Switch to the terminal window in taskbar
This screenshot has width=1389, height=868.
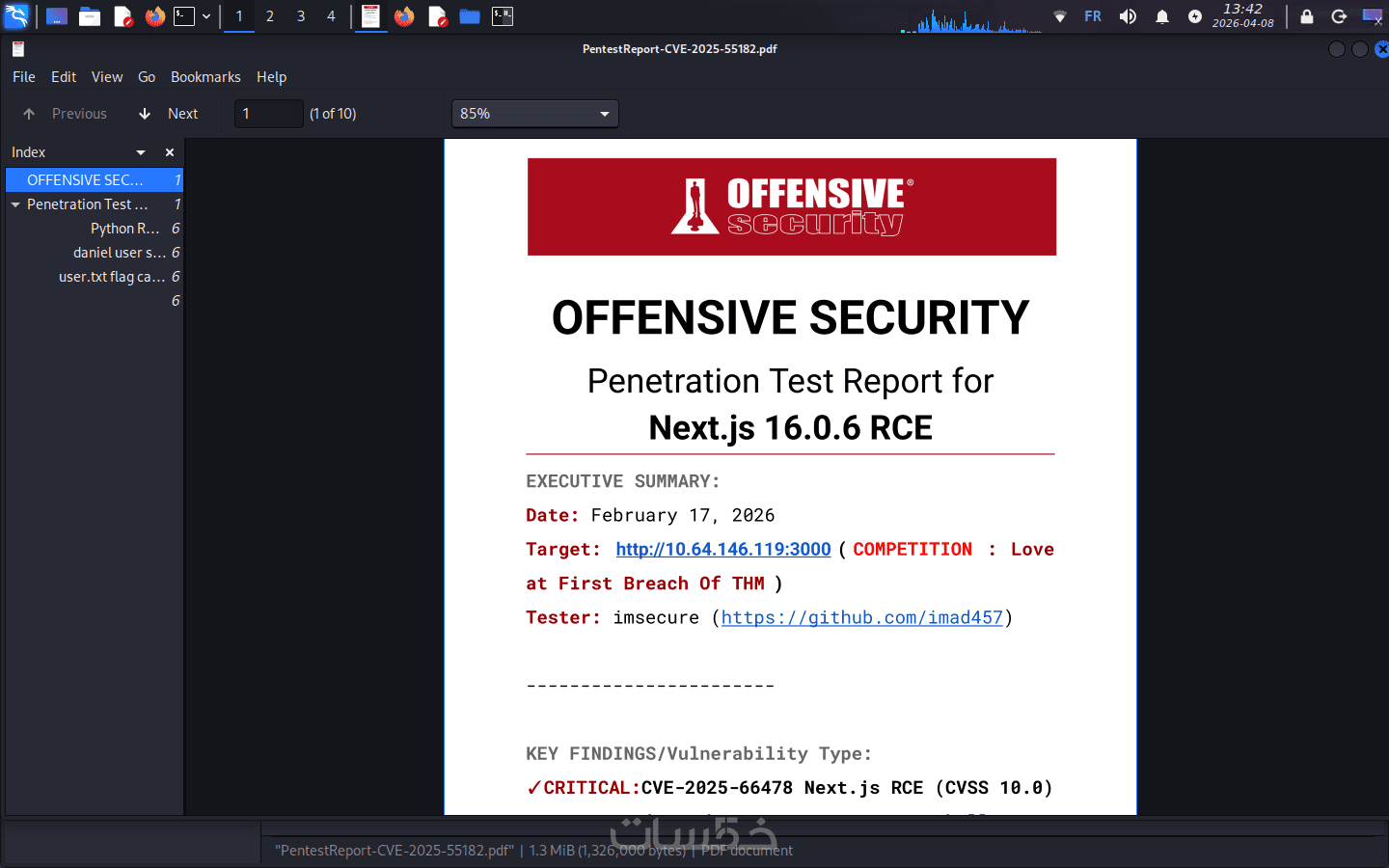pos(503,16)
